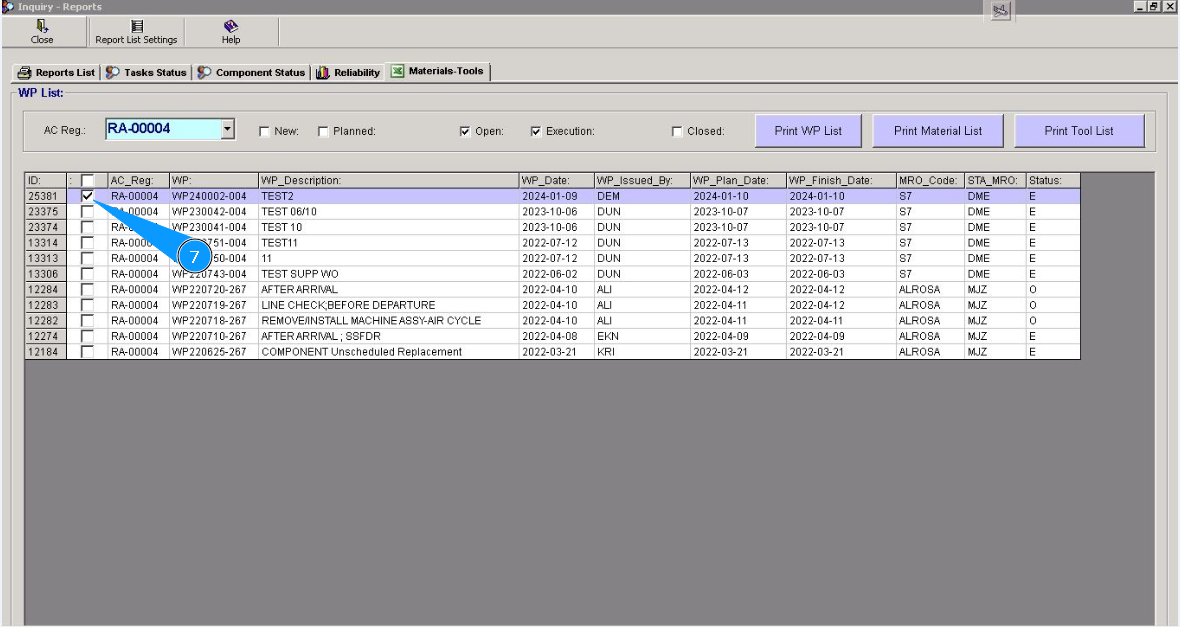
Task: Click the Print Tool List button
Action: pyautogui.click(x=1078, y=131)
